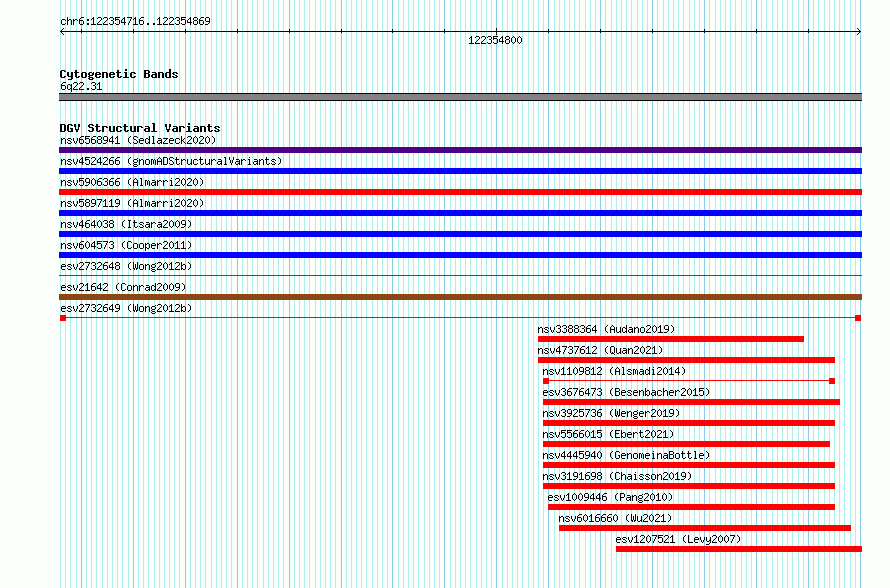Click nsv4737612 (Quan2021) label
Image resolution: width=890 pixels, height=588 pixels.
click(x=601, y=350)
